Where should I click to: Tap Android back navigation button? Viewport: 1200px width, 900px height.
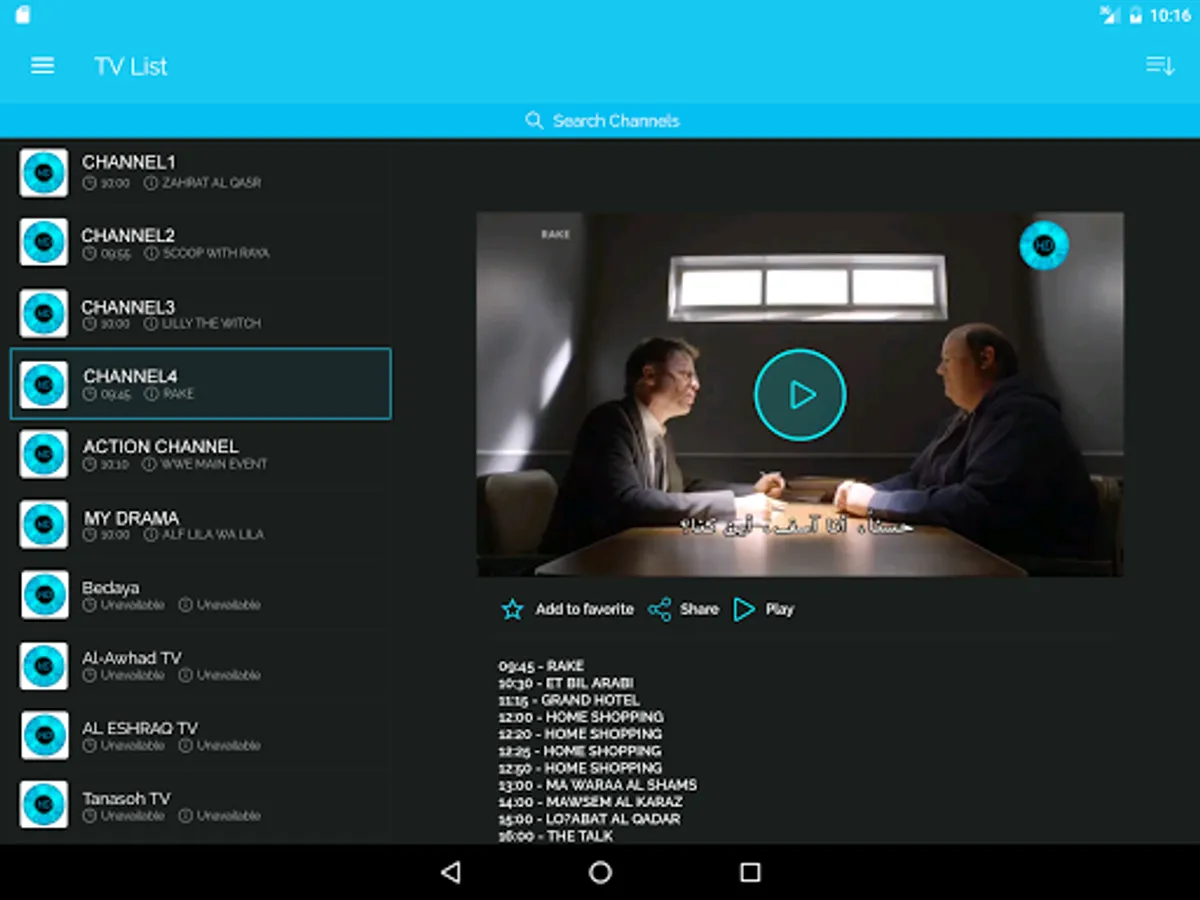450,872
